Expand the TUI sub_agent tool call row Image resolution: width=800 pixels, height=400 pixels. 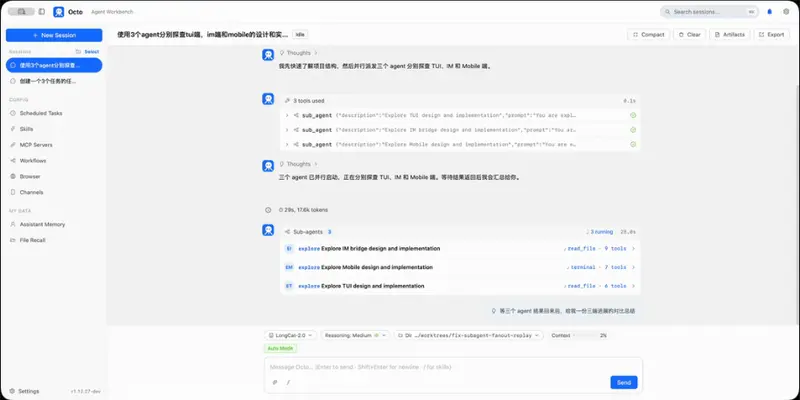click(x=460, y=115)
